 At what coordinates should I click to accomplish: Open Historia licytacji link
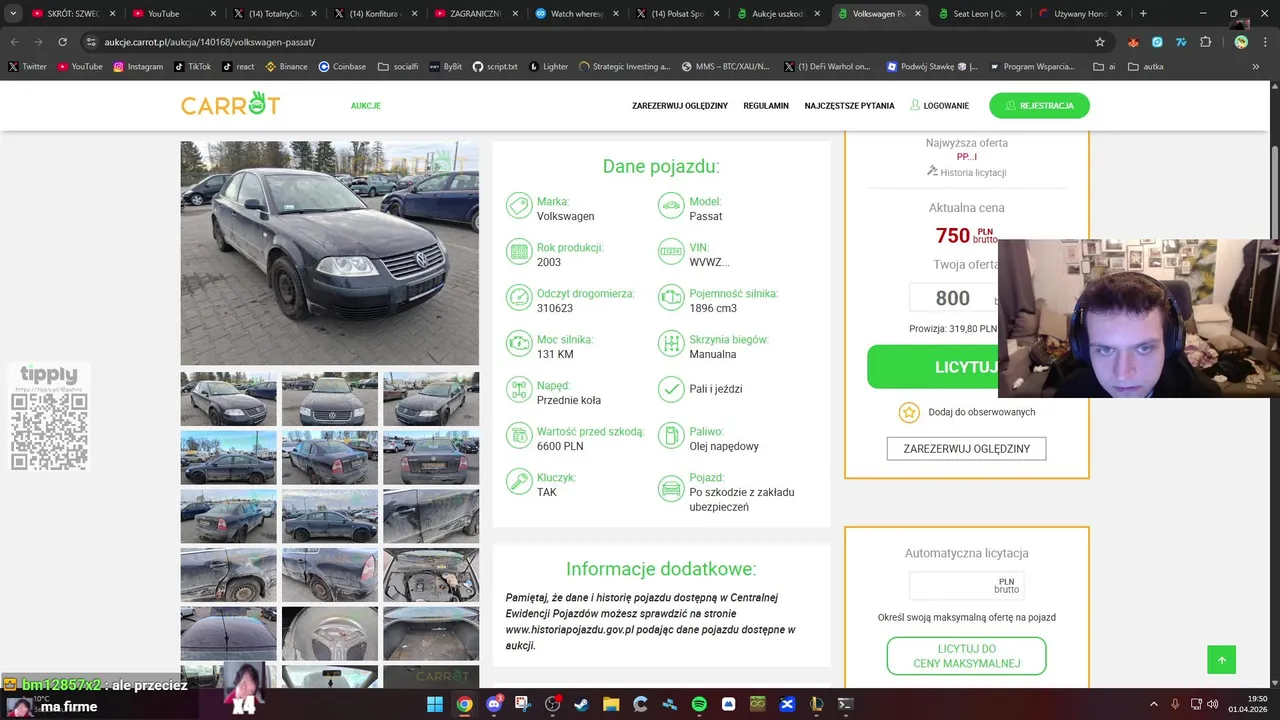pos(966,172)
